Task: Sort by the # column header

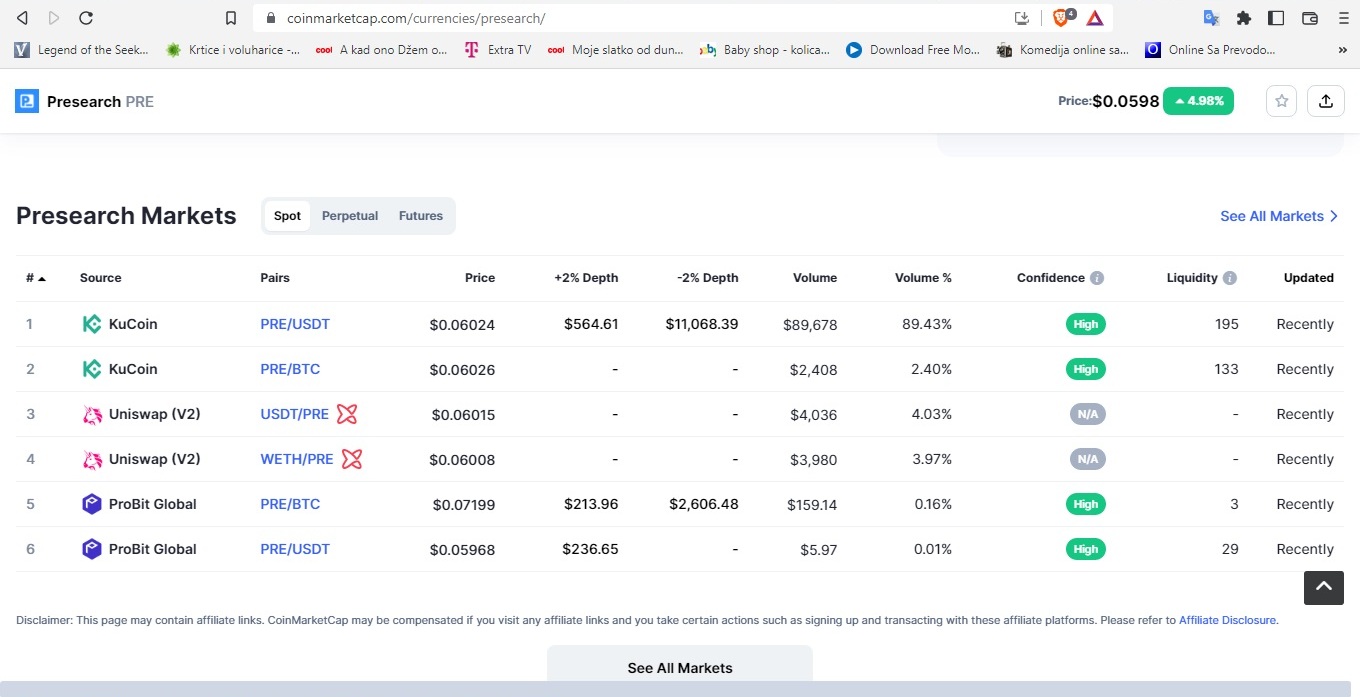Action: pos(35,278)
